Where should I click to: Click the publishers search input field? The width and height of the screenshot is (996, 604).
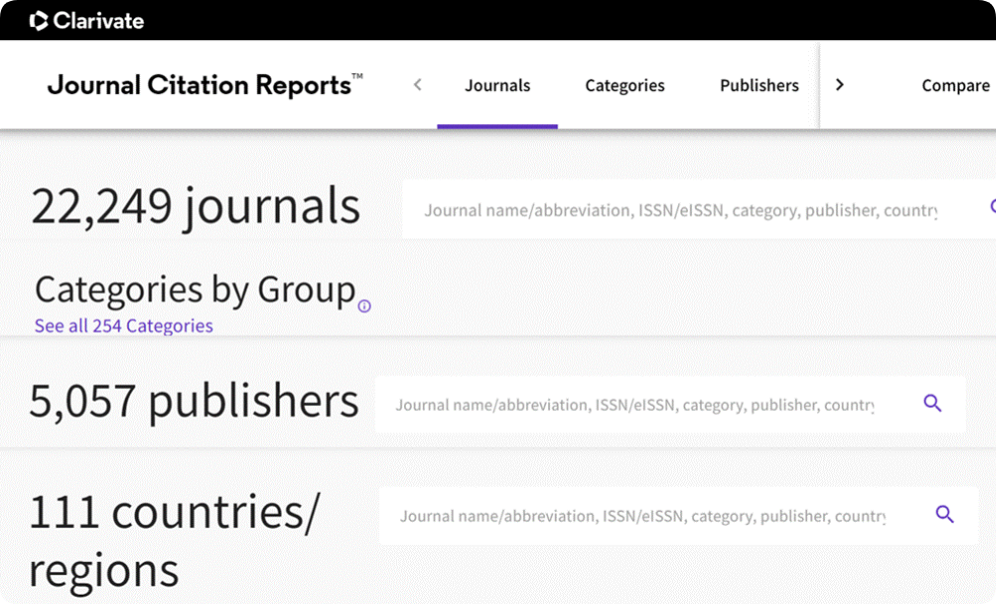pos(670,405)
